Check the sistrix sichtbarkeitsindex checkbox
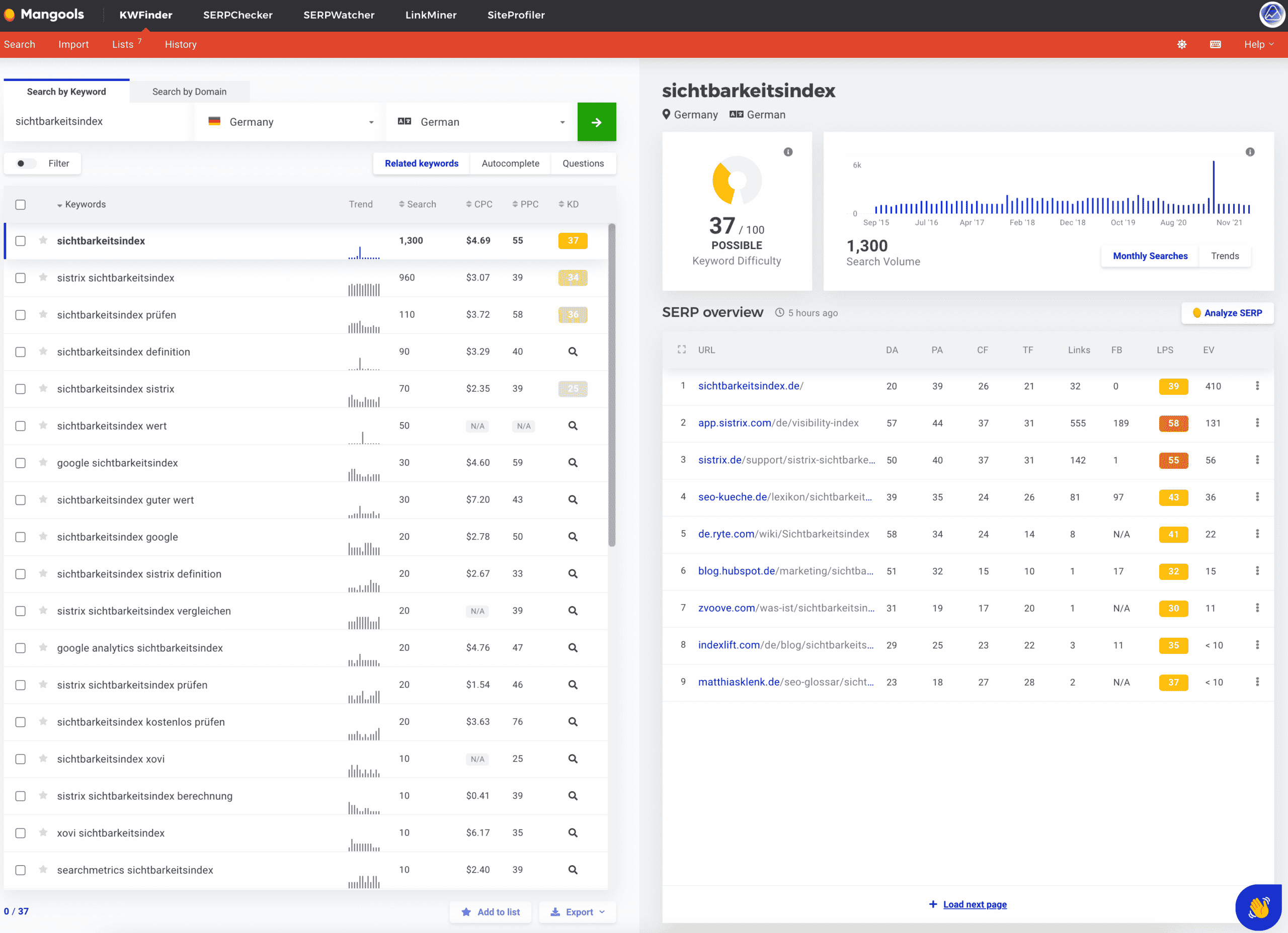Image resolution: width=1288 pixels, height=933 pixels. coord(21,278)
